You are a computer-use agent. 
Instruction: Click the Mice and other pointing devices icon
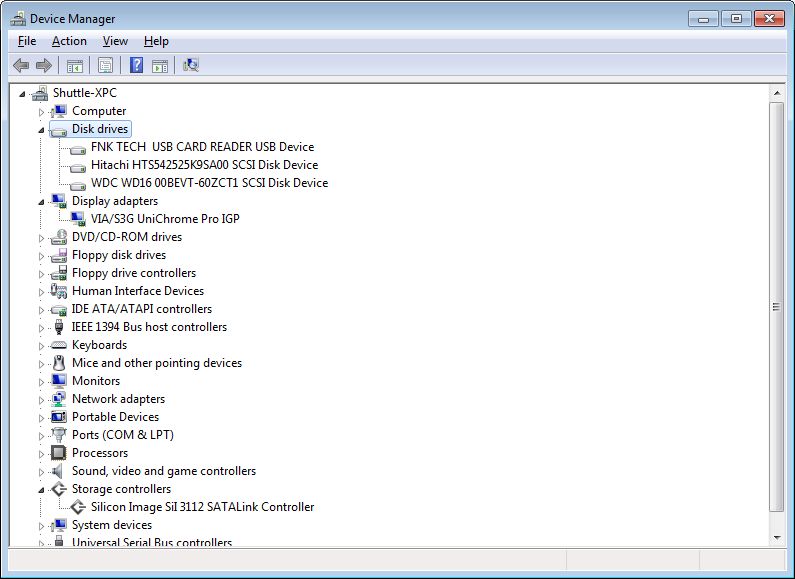(59, 363)
